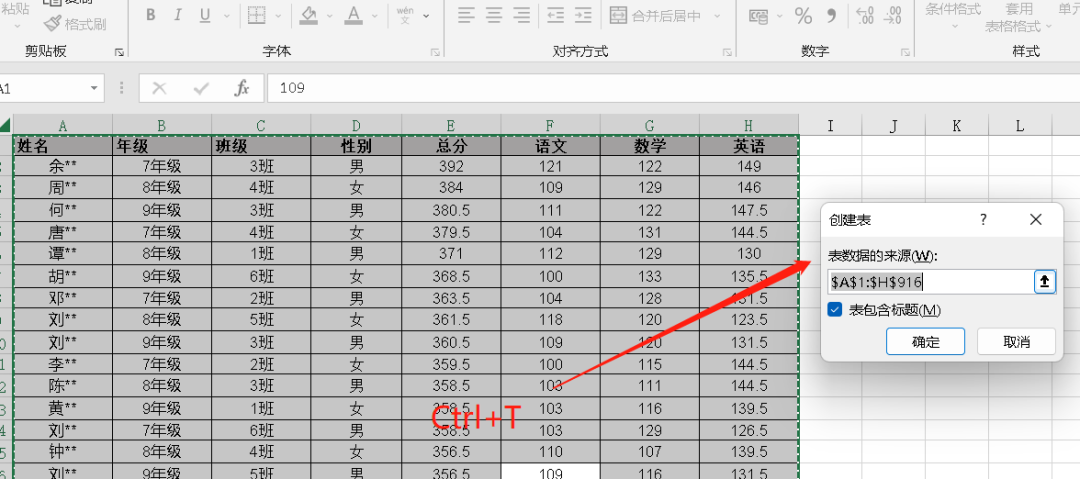Image resolution: width=1080 pixels, height=479 pixels.
Task: Apply comma style
Action: pyautogui.click(x=831, y=16)
